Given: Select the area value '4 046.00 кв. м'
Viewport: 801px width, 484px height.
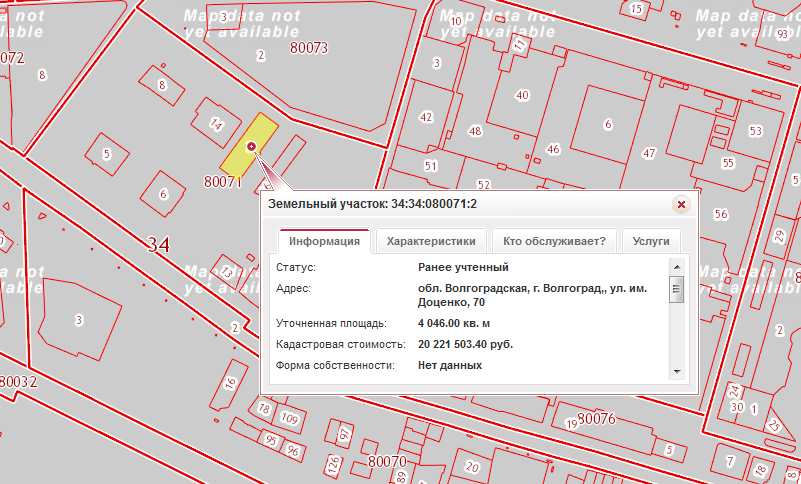Looking at the screenshot, I should [454, 324].
